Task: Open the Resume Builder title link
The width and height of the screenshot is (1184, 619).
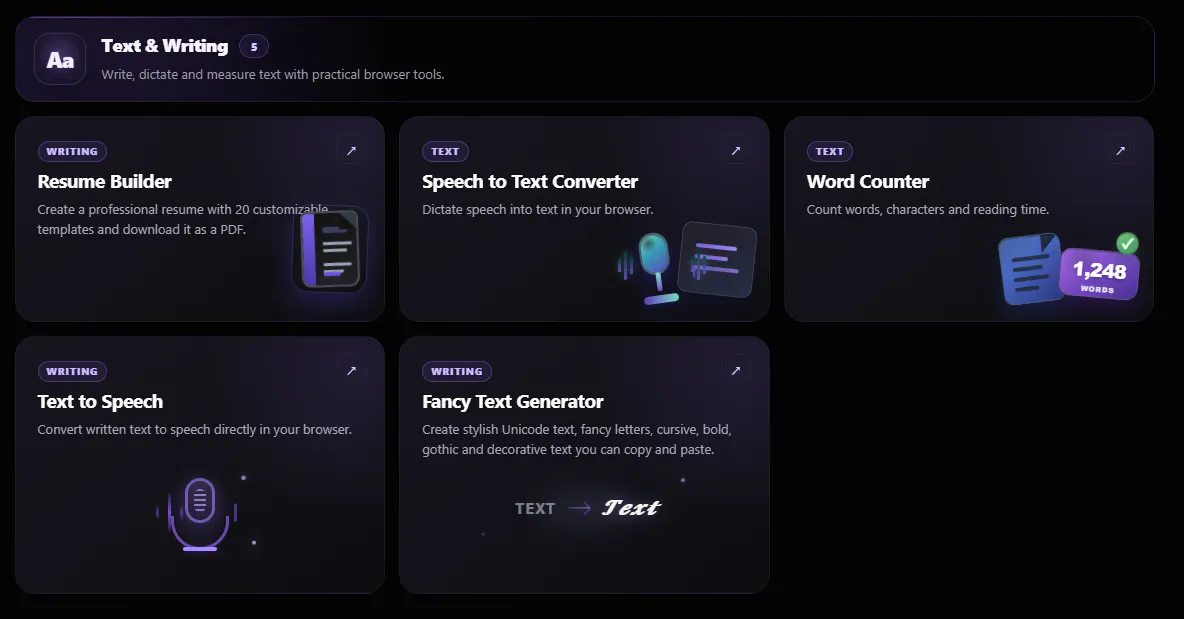Action: [x=105, y=182]
